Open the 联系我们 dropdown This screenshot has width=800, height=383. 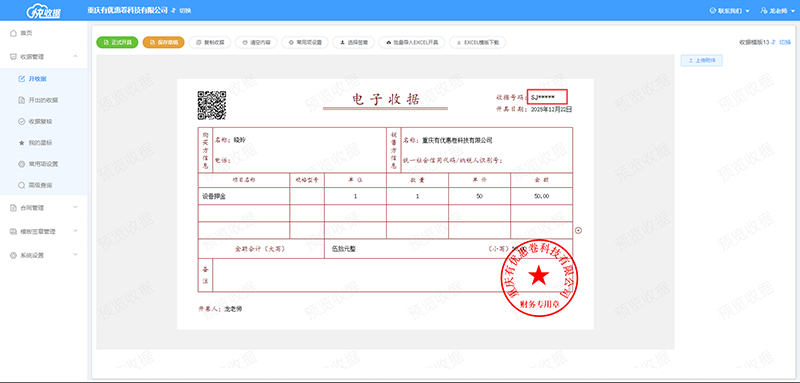tap(730, 10)
